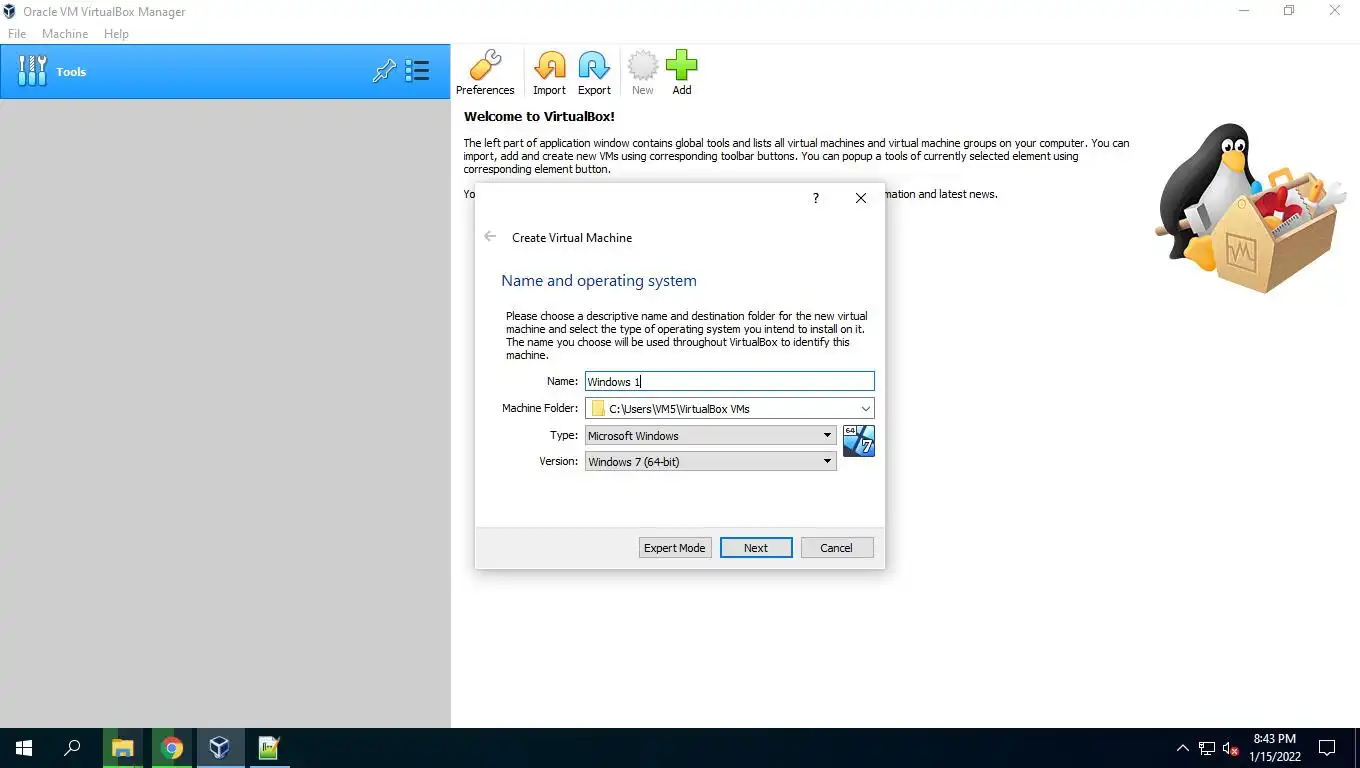
Task: Show hidden tray icons
Action: 1183,748
